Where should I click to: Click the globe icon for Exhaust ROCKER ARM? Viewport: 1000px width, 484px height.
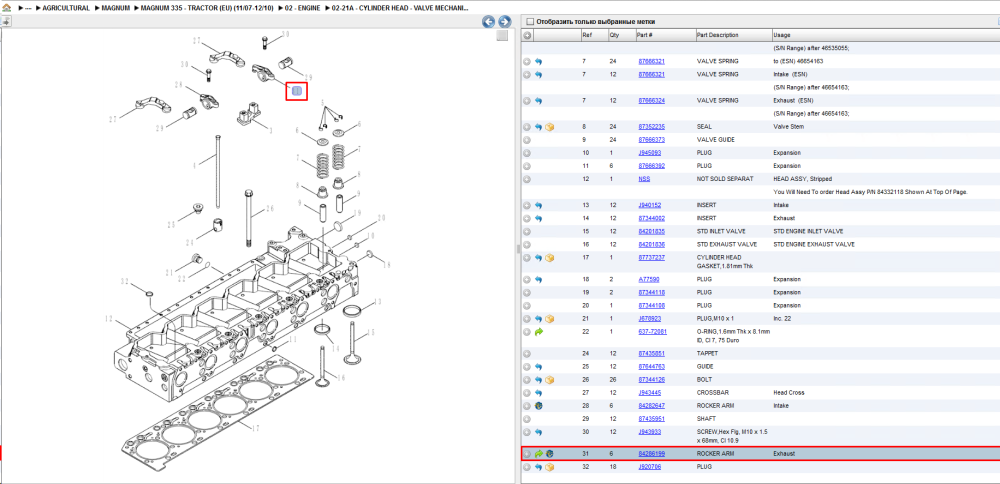[550, 454]
